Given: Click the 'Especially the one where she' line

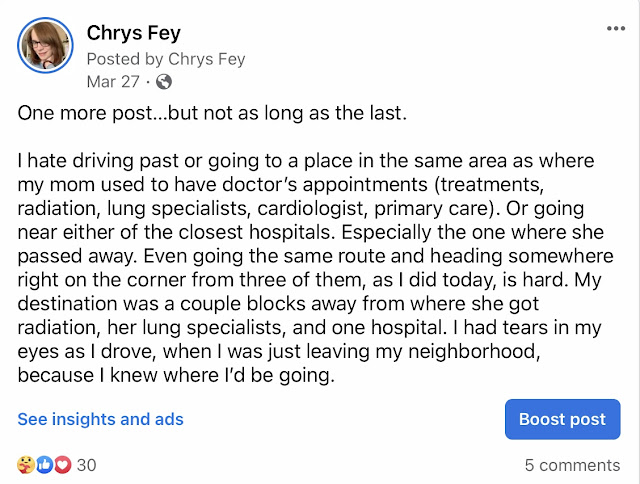Looking at the screenshot, I should (472, 232).
